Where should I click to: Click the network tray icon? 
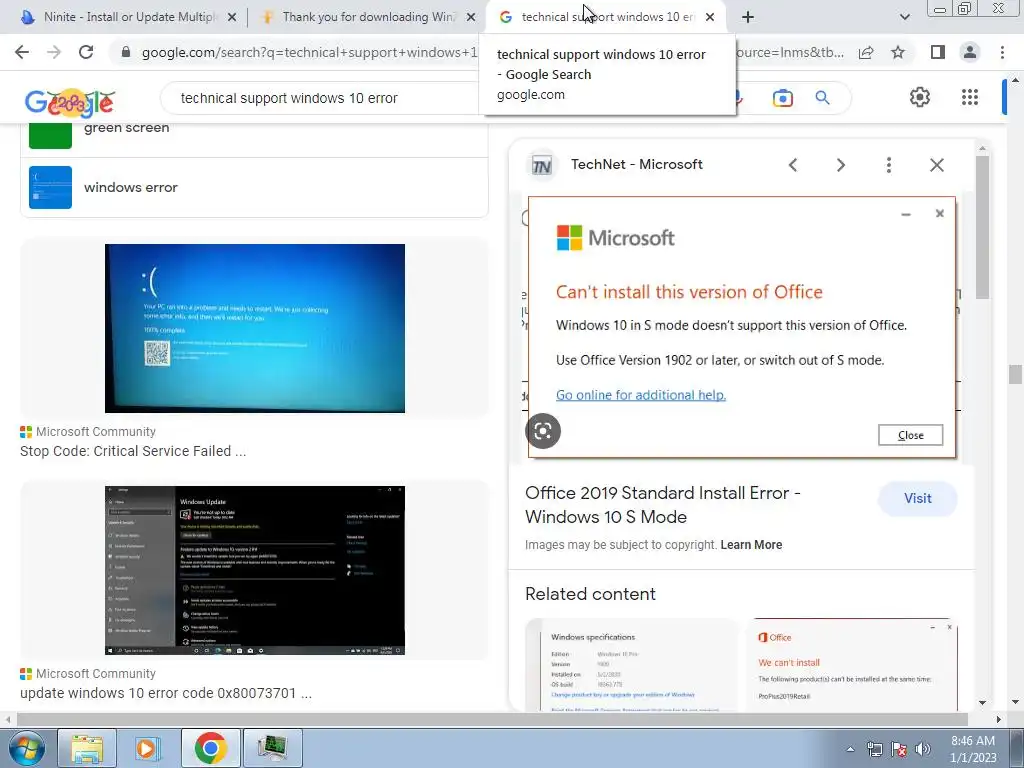coord(874,749)
